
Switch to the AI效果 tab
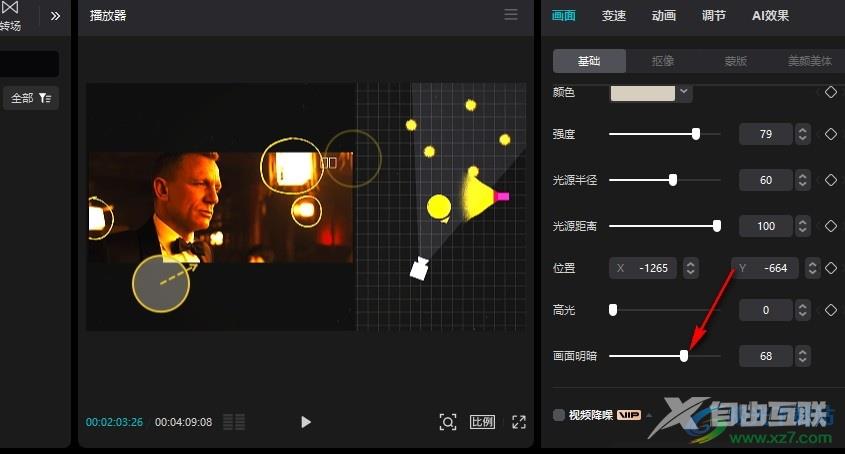pos(771,16)
